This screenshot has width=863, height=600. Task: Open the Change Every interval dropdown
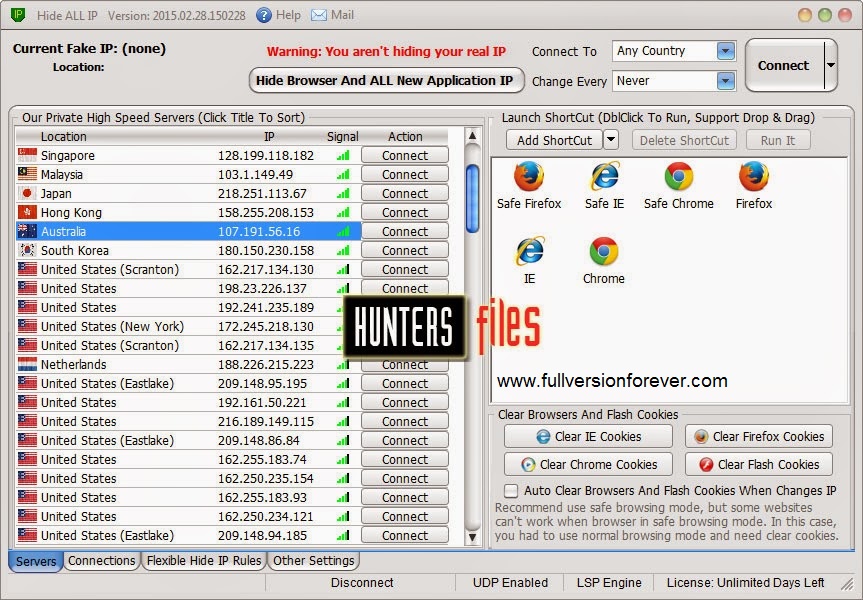point(726,81)
